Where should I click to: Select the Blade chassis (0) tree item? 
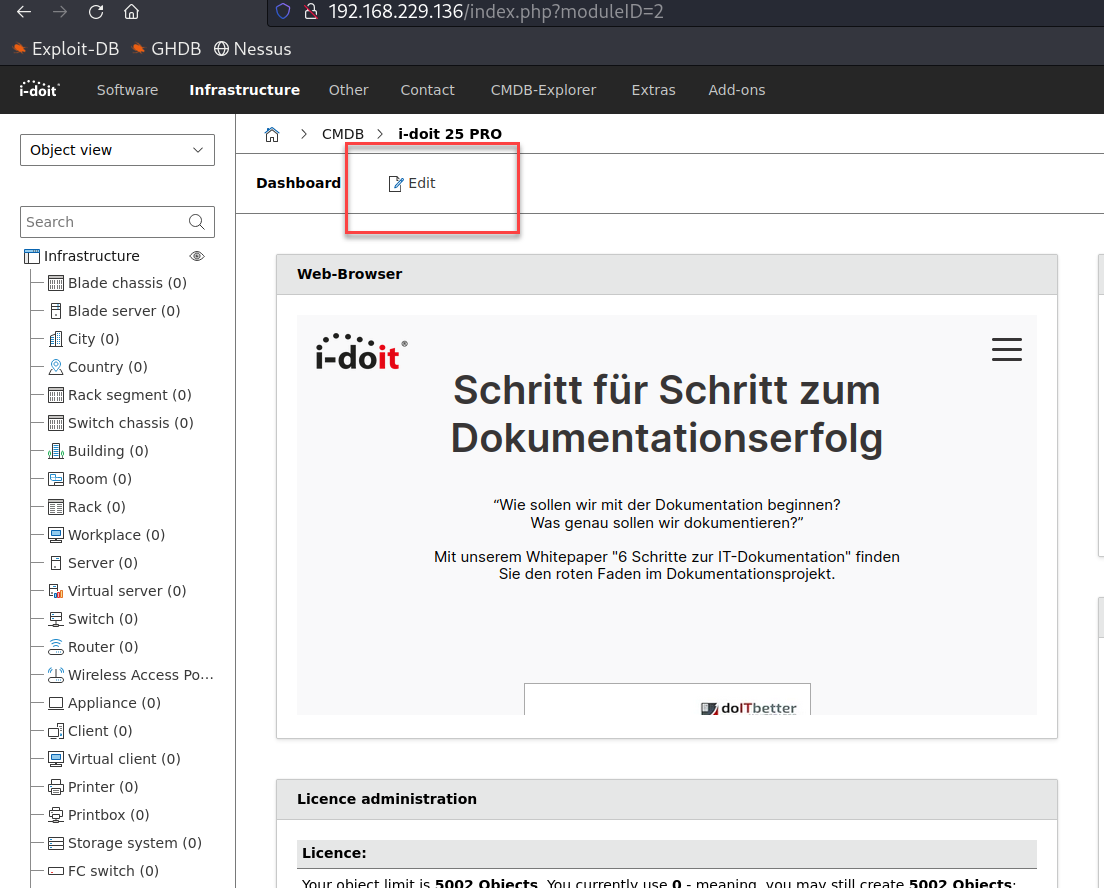pos(127,283)
